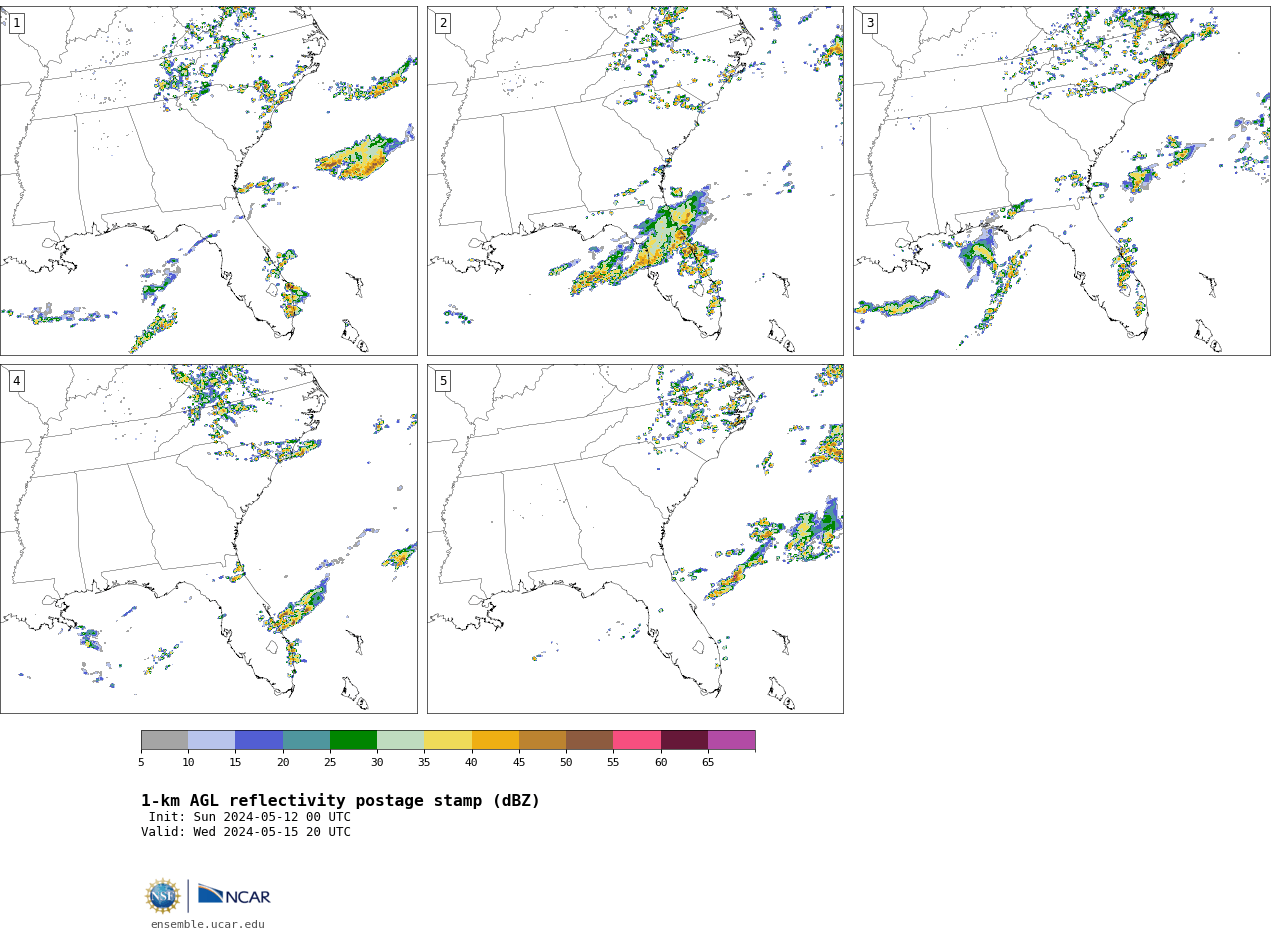Click the pink 55-60 dBZ swatch

637,740
